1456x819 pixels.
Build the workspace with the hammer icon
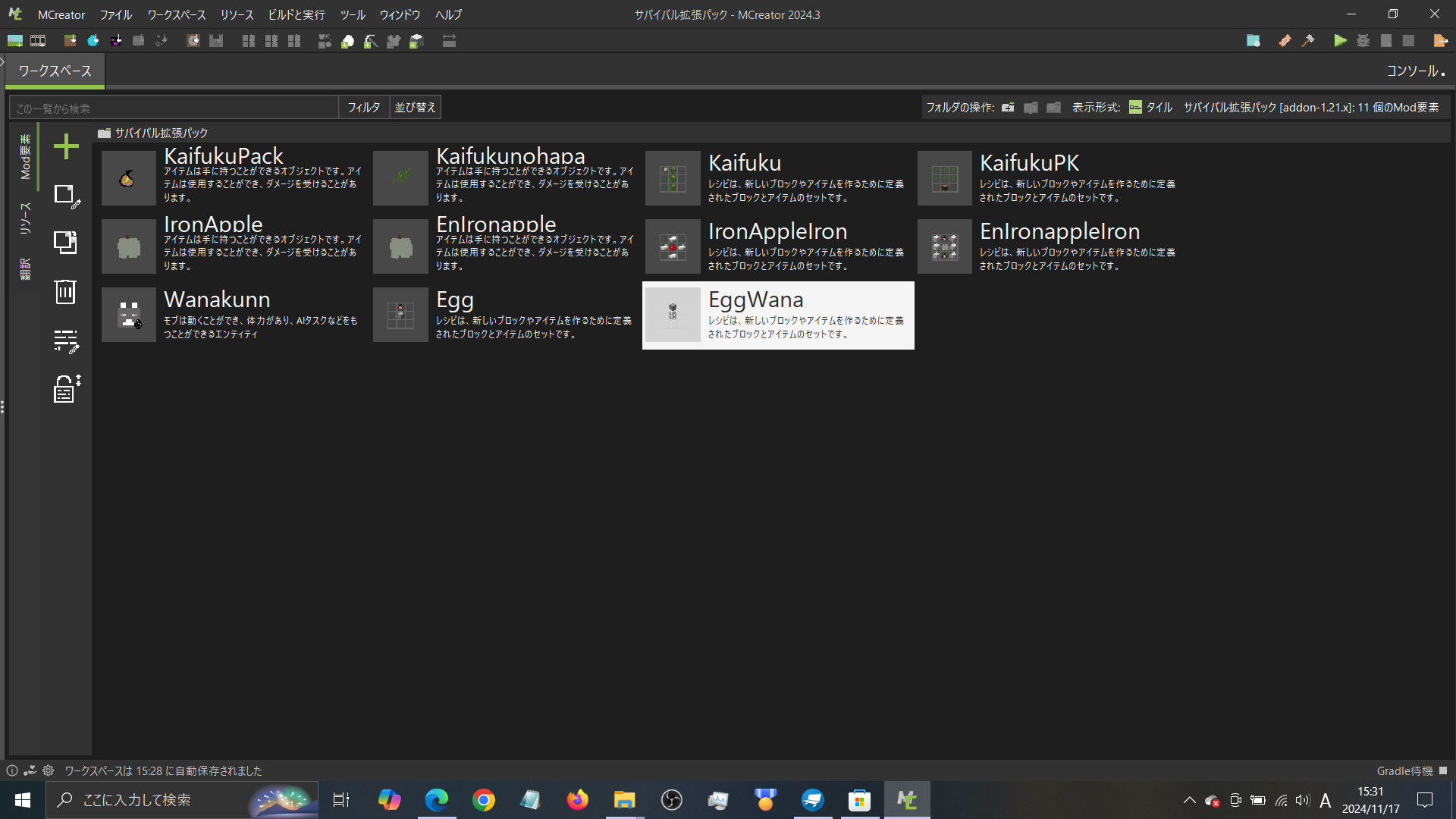pyautogui.click(x=1308, y=41)
